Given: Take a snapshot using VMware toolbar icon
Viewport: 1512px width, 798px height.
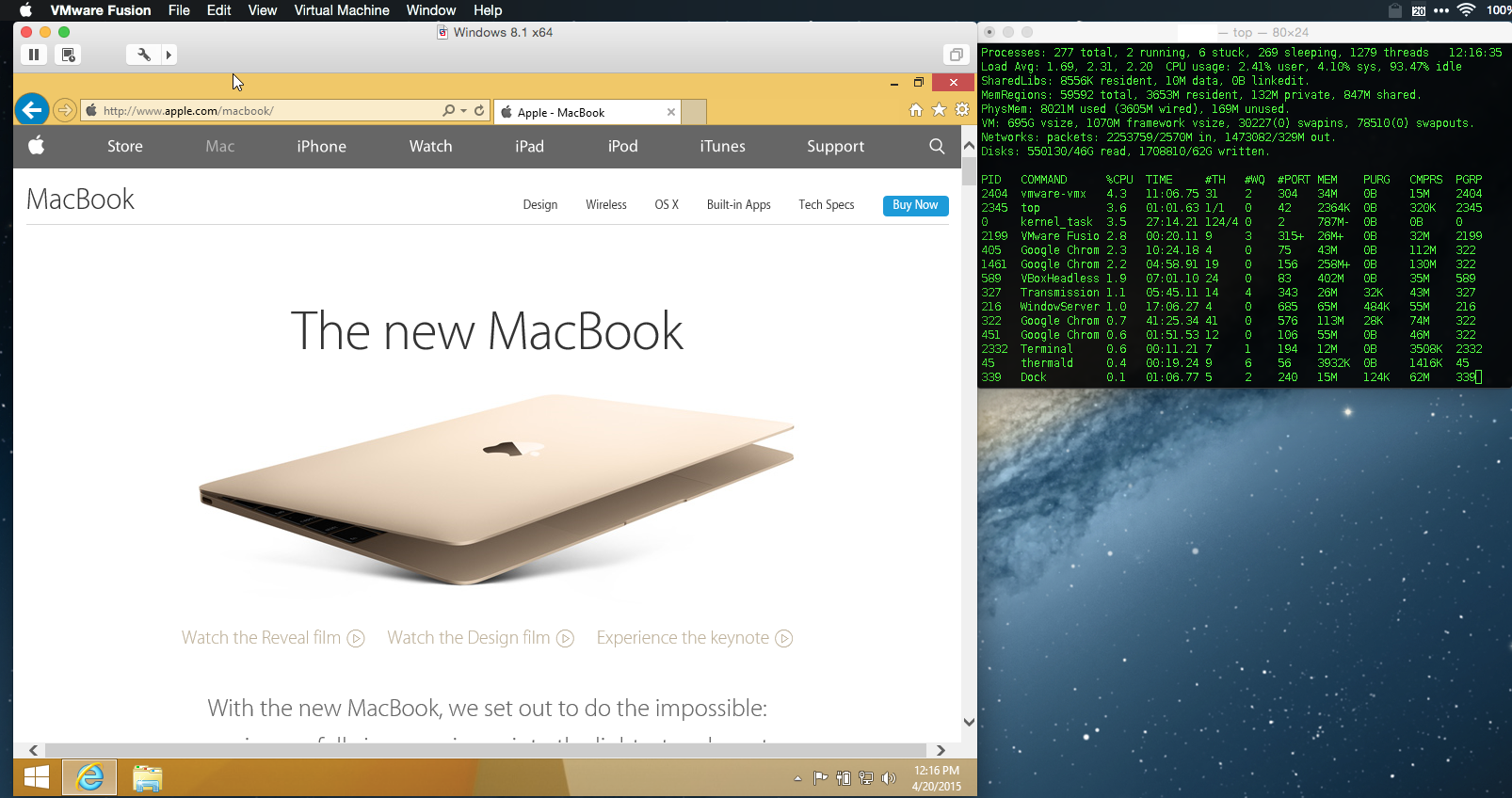Looking at the screenshot, I should click(69, 55).
